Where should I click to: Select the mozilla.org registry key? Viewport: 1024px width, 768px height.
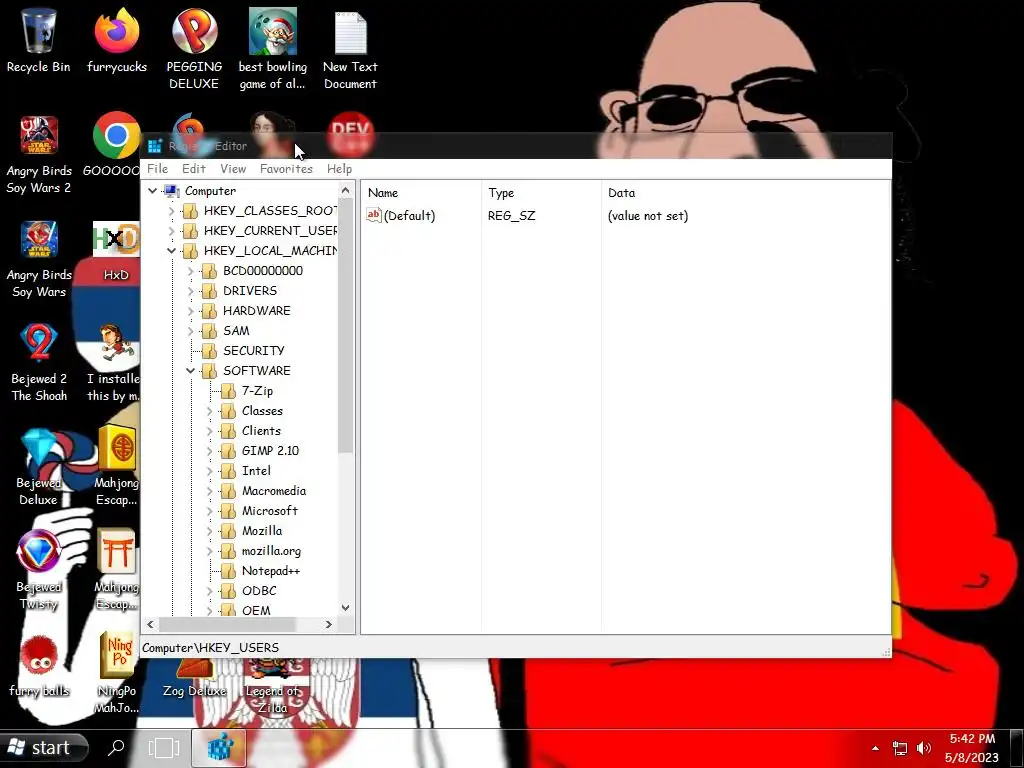[x=272, y=551]
